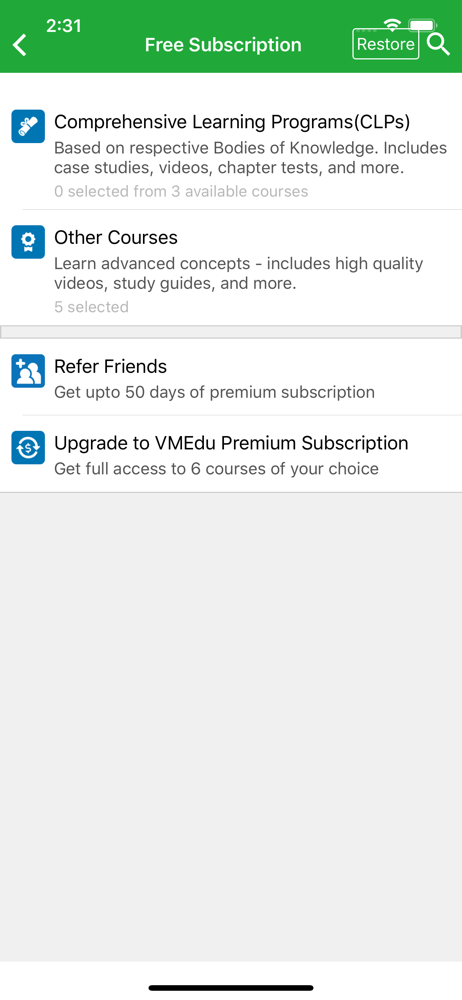Tap the '5 selected' label
The image size is (462, 1000).
coord(91,307)
